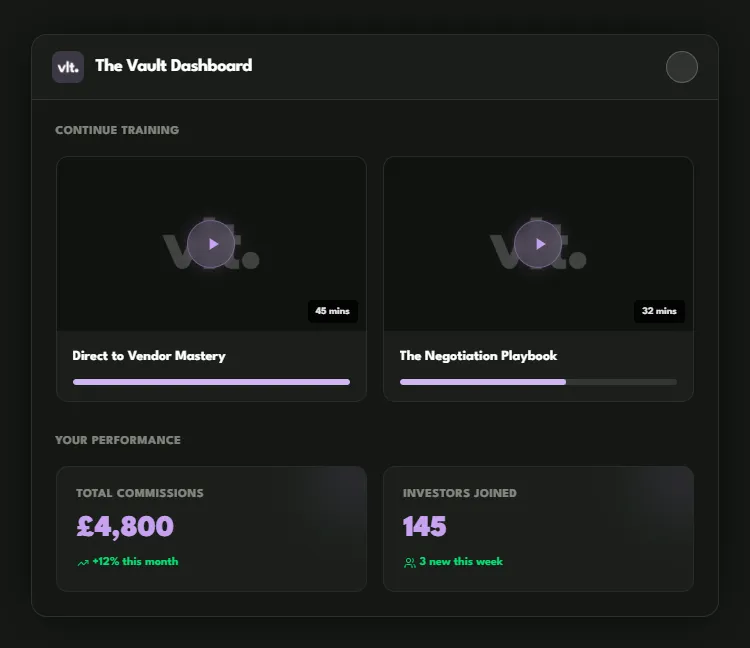
Task: Click the 145 investors figure
Action: tap(425, 527)
